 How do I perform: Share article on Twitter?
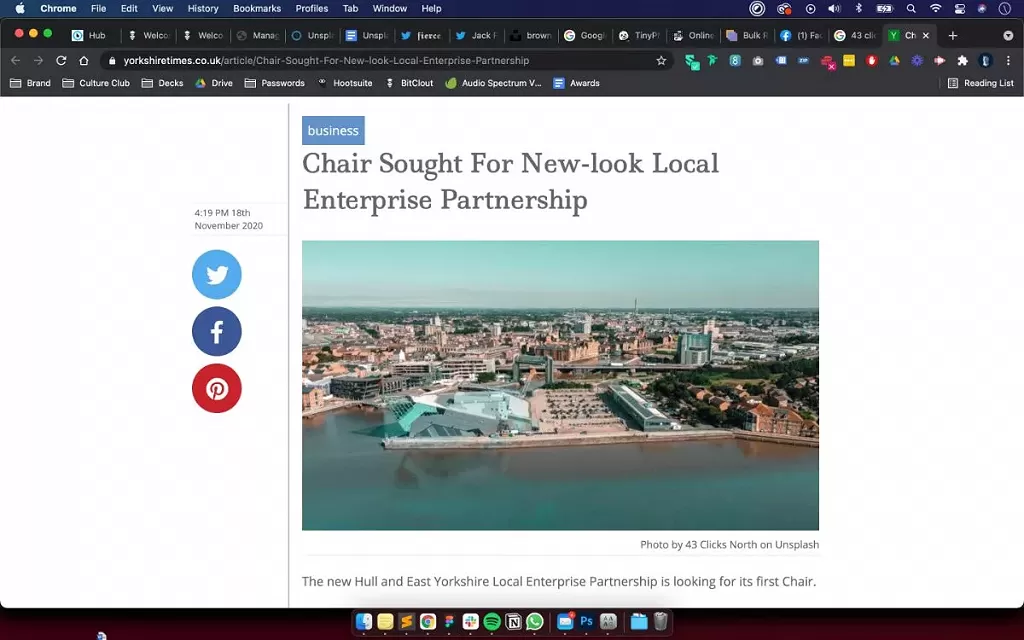pos(217,275)
